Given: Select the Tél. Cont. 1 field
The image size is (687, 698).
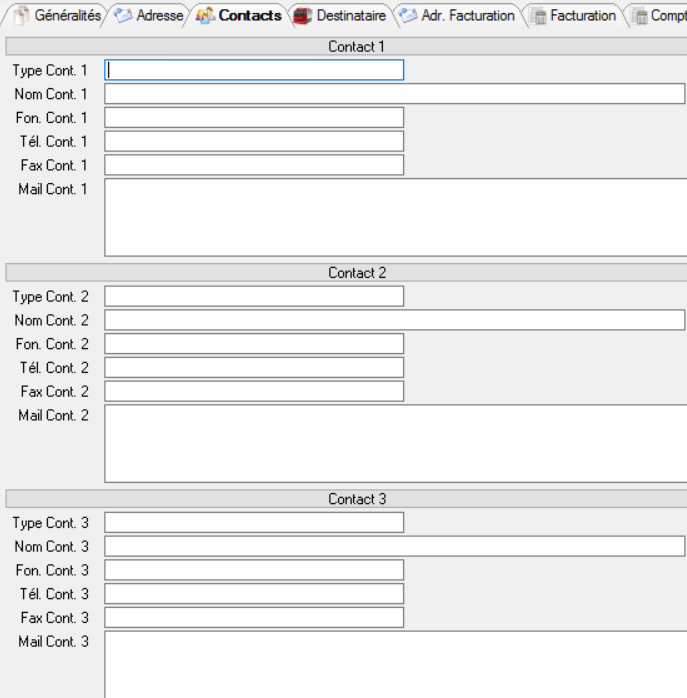Looking at the screenshot, I should [x=254, y=141].
